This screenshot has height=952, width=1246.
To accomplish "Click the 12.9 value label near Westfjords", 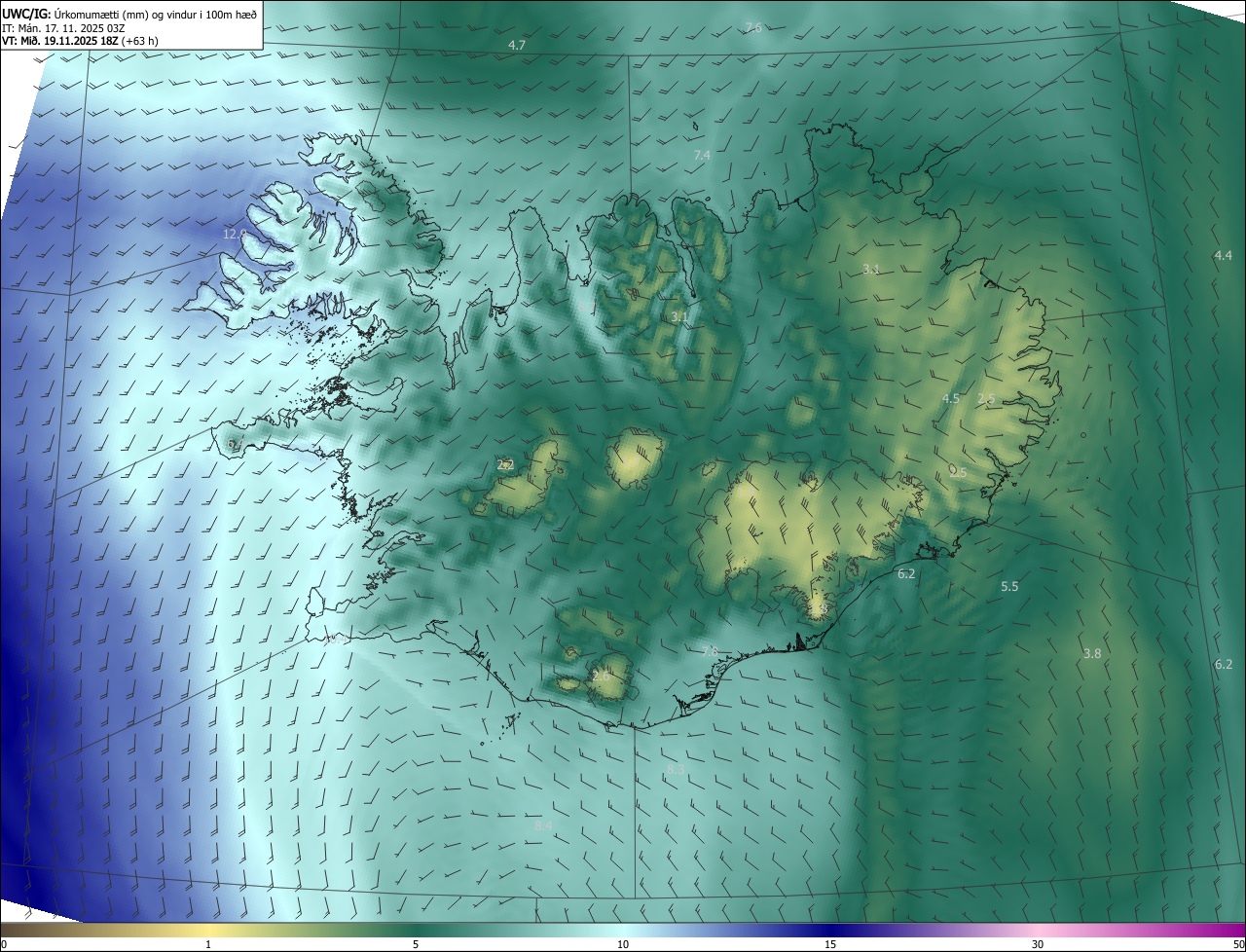I will (x=235, y=235).
